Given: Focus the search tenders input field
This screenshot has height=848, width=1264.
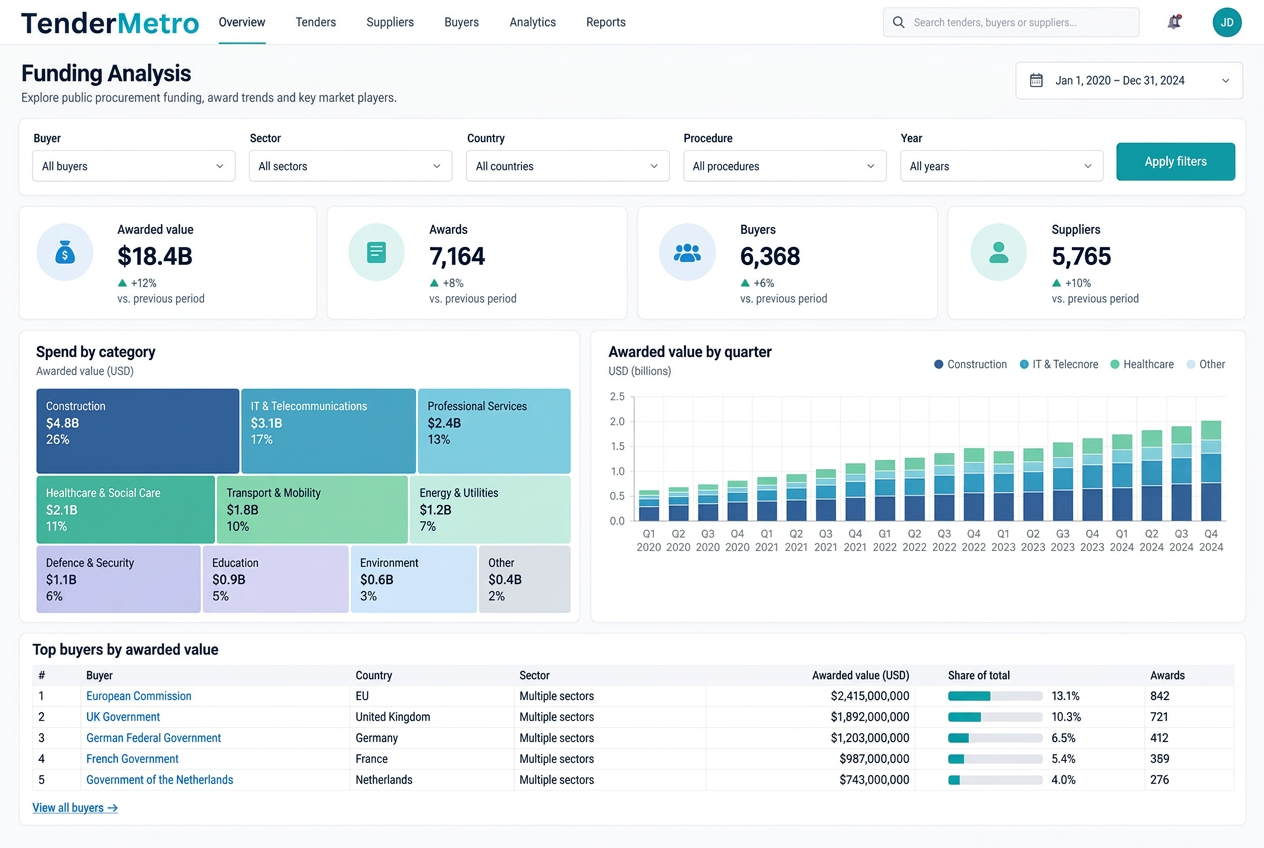Looking at the screenshot, I should 1011,22.
